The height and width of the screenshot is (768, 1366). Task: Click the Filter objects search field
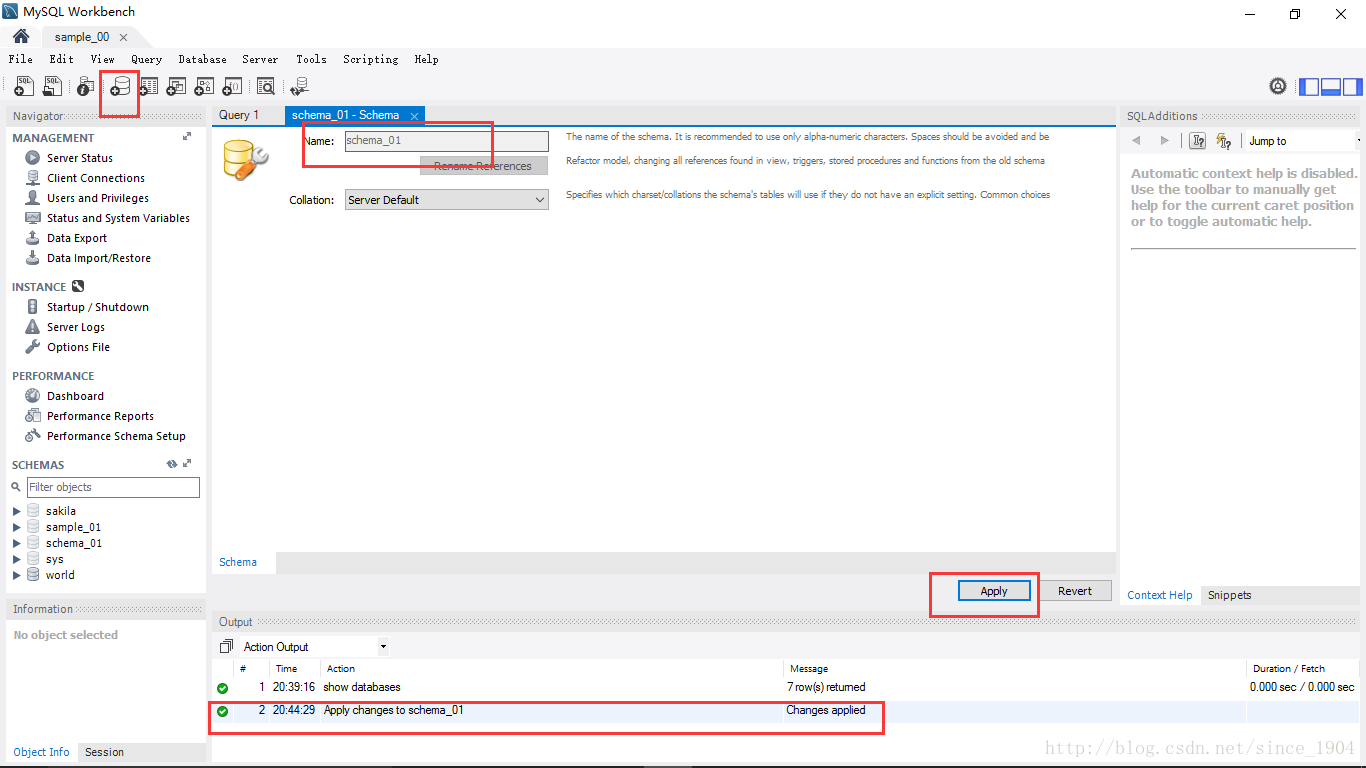[113, 487]
